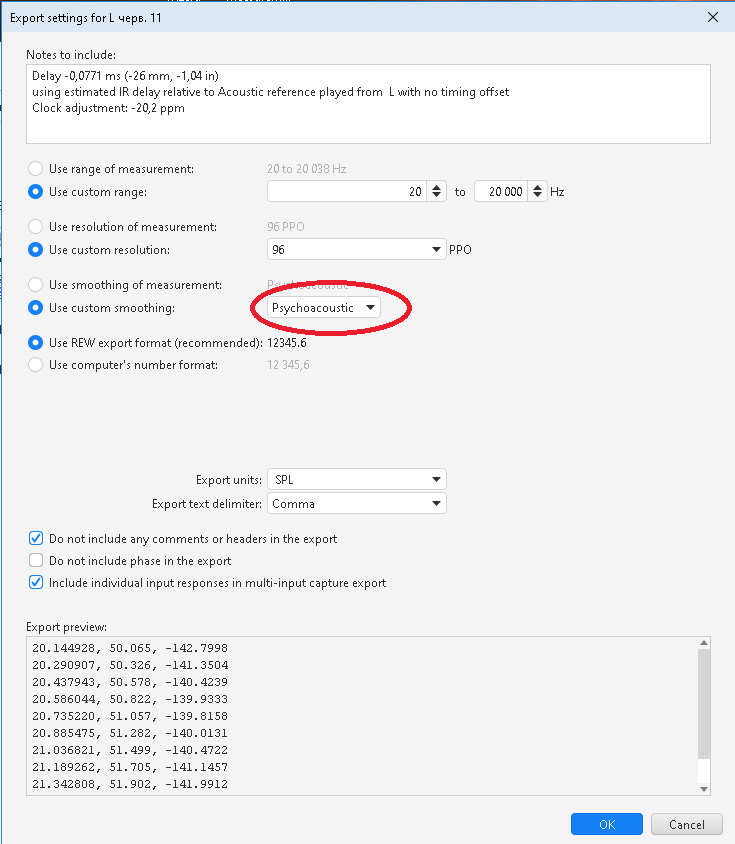Click the OK button
This screenshot has width=735, height=844.
pyautogui.click(x=607, y=825)
